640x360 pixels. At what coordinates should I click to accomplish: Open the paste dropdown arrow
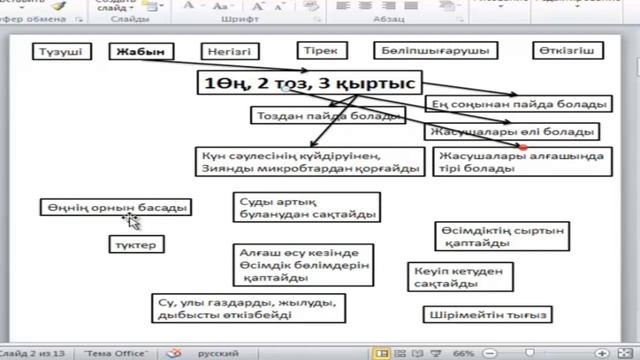(22, 7)
